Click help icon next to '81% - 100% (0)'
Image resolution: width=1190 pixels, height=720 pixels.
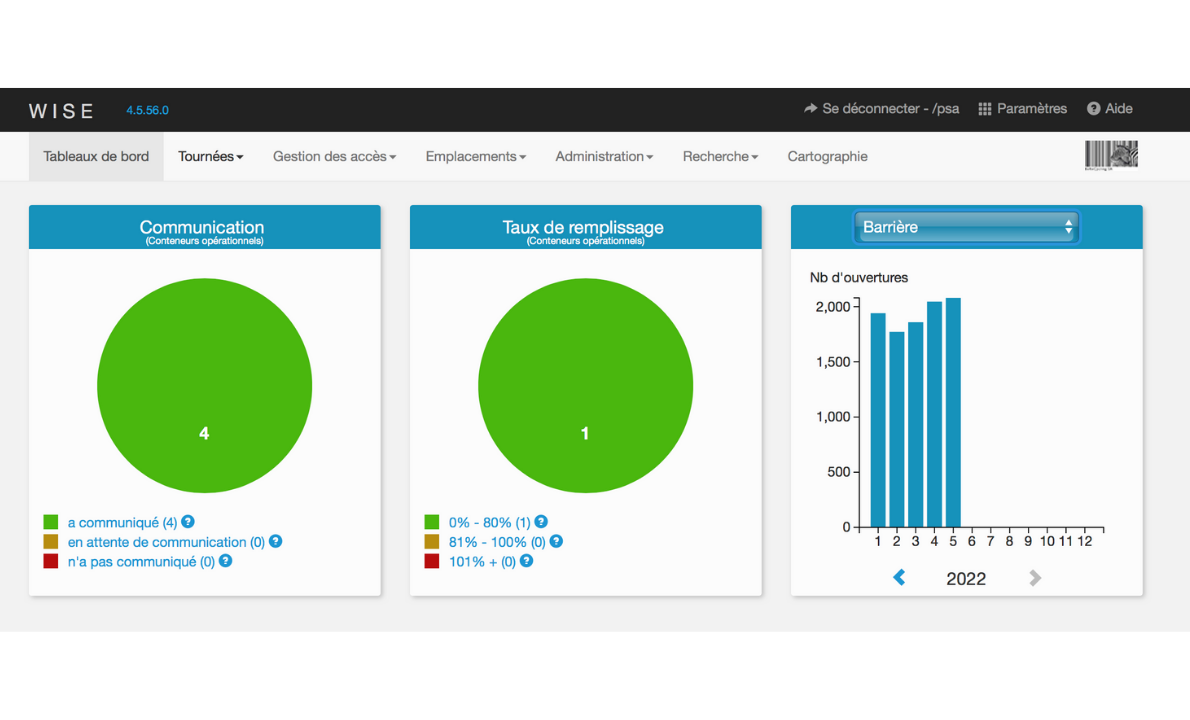point(556,541)
